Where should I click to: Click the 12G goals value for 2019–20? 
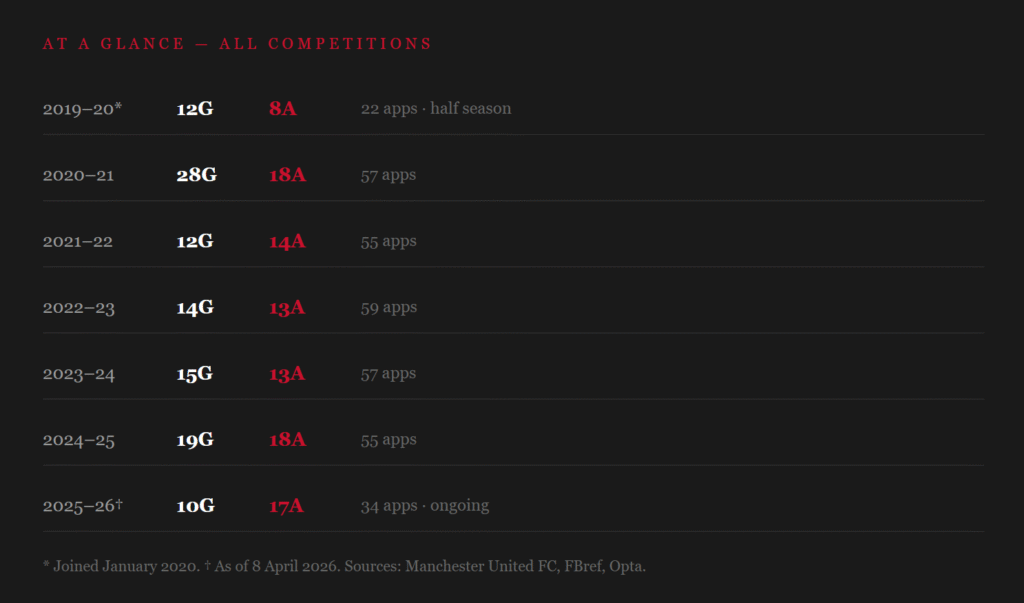tap(195, 108)
